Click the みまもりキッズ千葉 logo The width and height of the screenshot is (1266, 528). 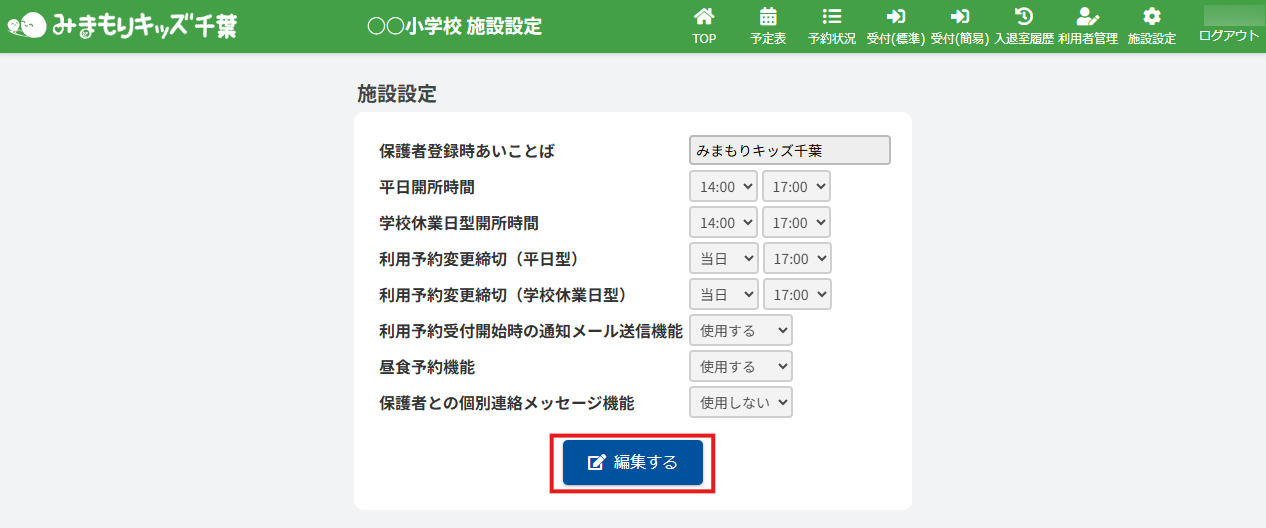120,26
